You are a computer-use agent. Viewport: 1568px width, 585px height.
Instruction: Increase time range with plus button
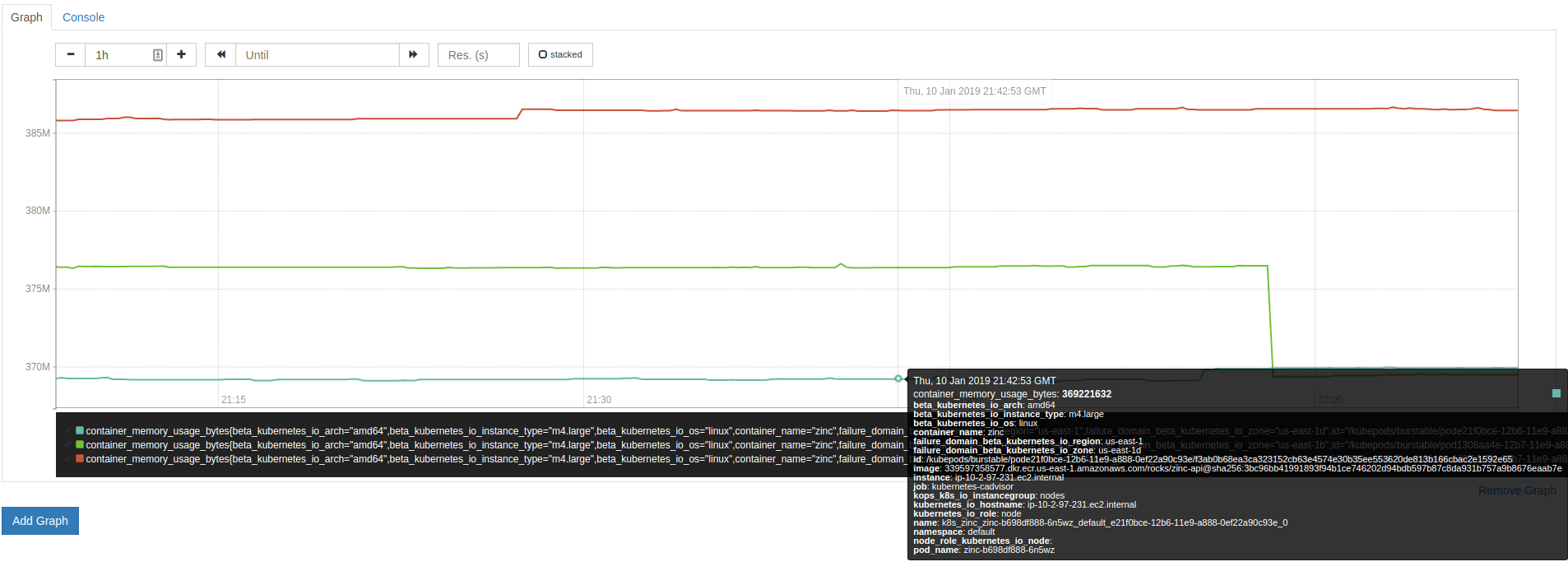(x=181, y=55)
